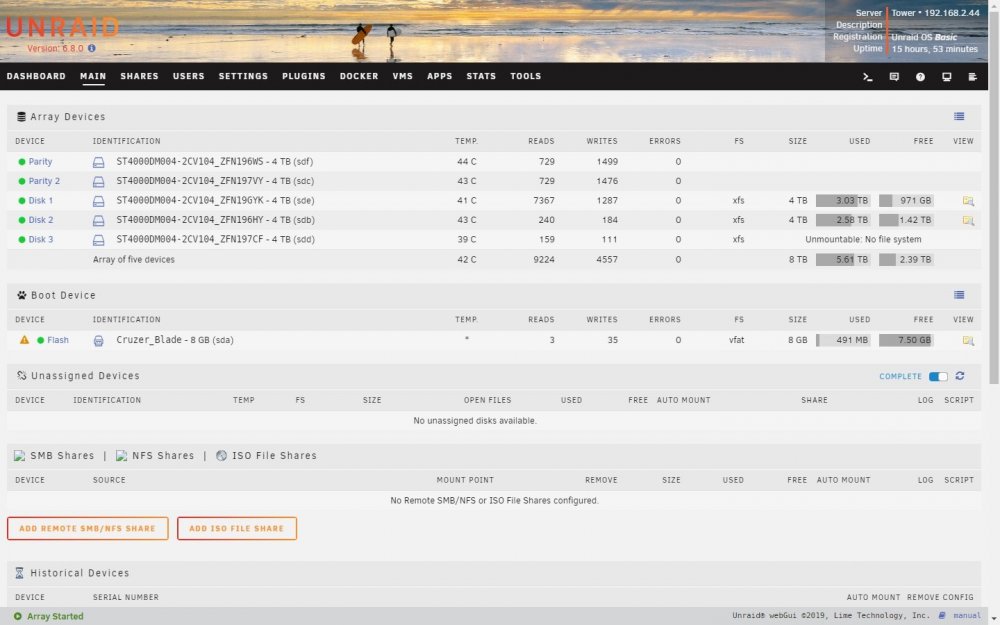The width and height of the screenshot is (1000, 625).
Task: Open the system log icon in top bar
Action: point(973,77)
